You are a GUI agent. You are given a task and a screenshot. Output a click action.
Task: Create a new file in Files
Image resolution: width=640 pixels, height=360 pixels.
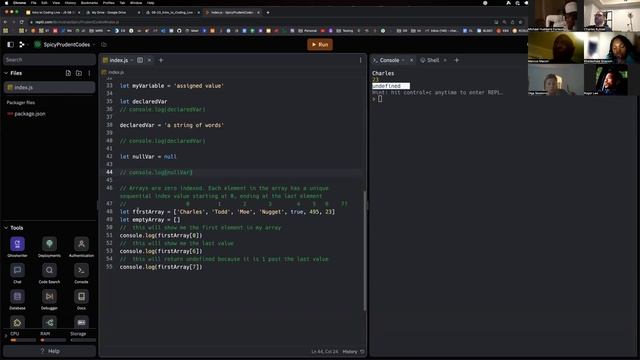pyautogui.click(x=68, y=73)
